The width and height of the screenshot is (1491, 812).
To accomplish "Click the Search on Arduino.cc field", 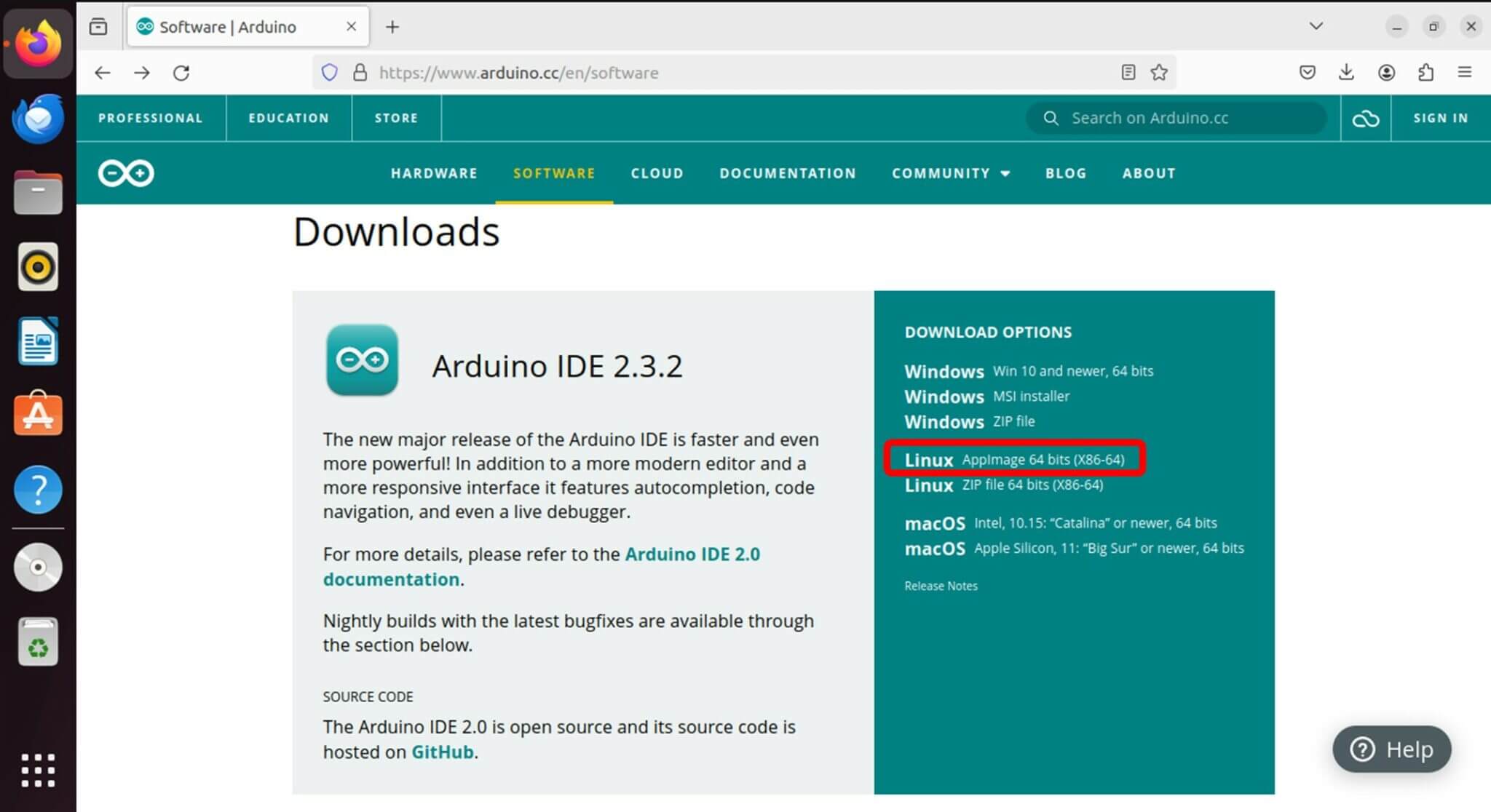I will tap(1177, 118).
